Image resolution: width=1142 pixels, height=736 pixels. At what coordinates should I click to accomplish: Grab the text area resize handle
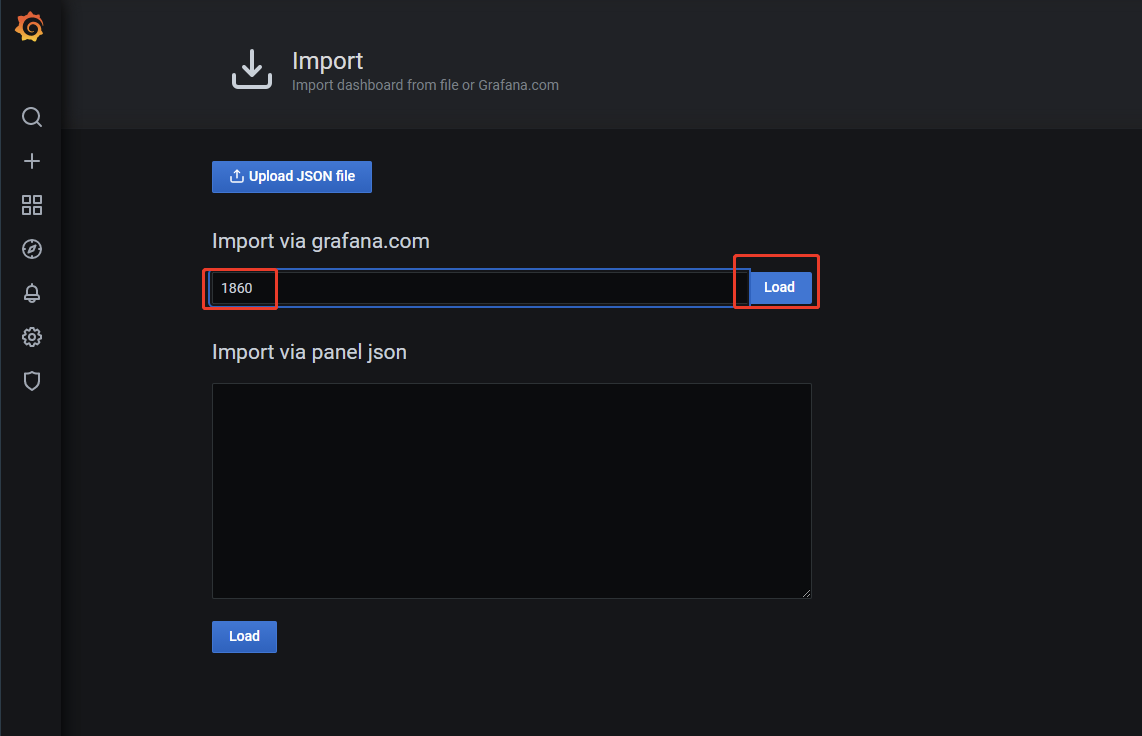coord(806,593)
